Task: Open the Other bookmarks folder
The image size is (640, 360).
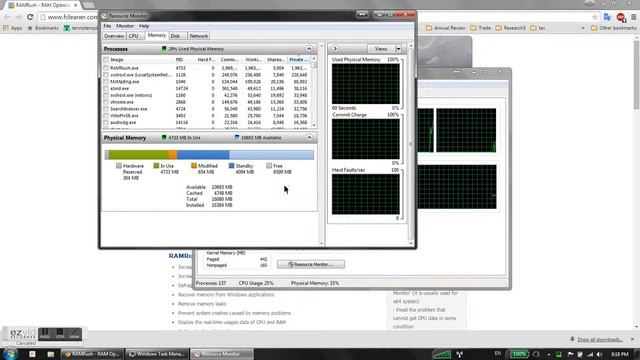Action: 613,28
